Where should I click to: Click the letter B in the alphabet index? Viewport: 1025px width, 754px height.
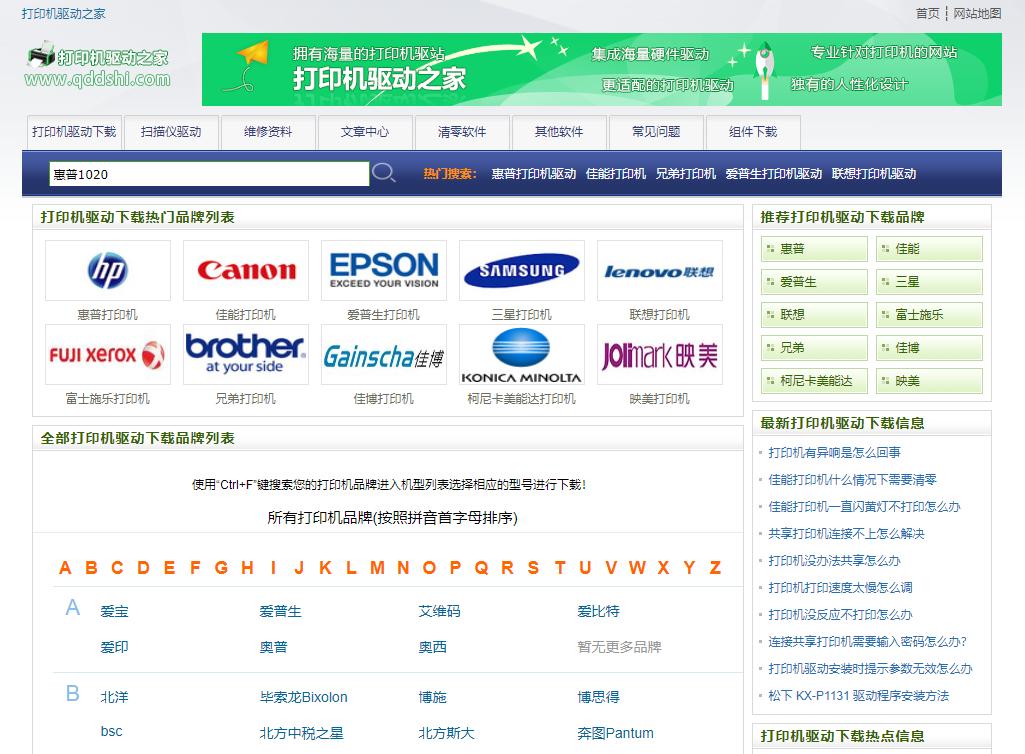(x=90, y=567)
